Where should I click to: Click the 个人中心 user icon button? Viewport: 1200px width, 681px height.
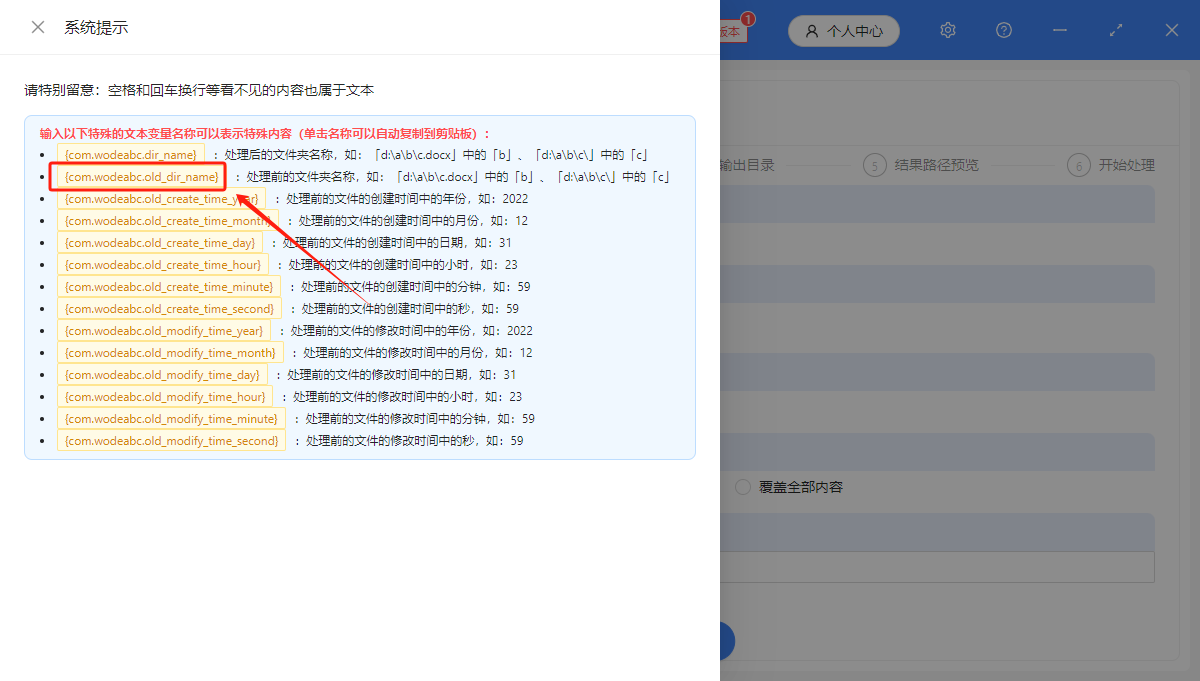tap(843, 31)
